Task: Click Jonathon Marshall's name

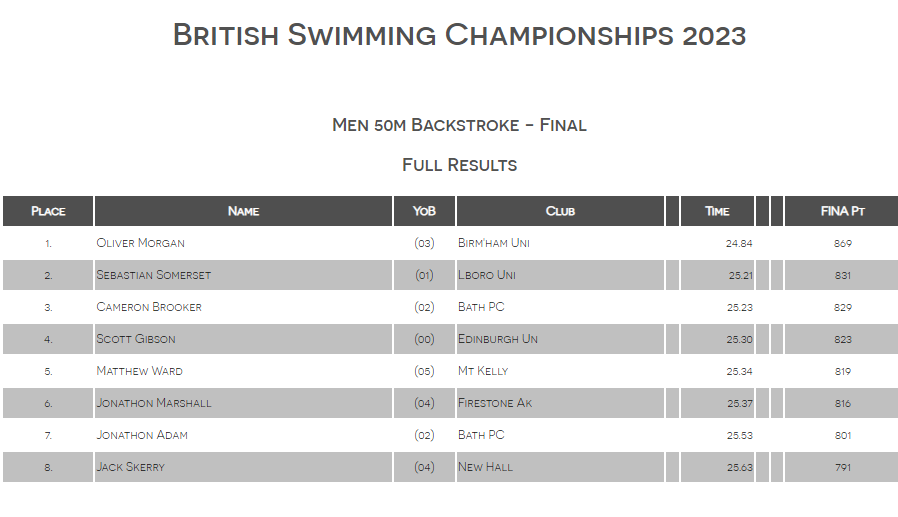Action: (153, 403)
